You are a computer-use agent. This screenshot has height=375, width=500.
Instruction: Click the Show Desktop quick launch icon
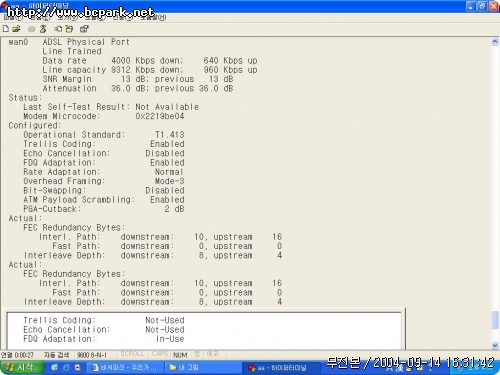tap(54, 367)
